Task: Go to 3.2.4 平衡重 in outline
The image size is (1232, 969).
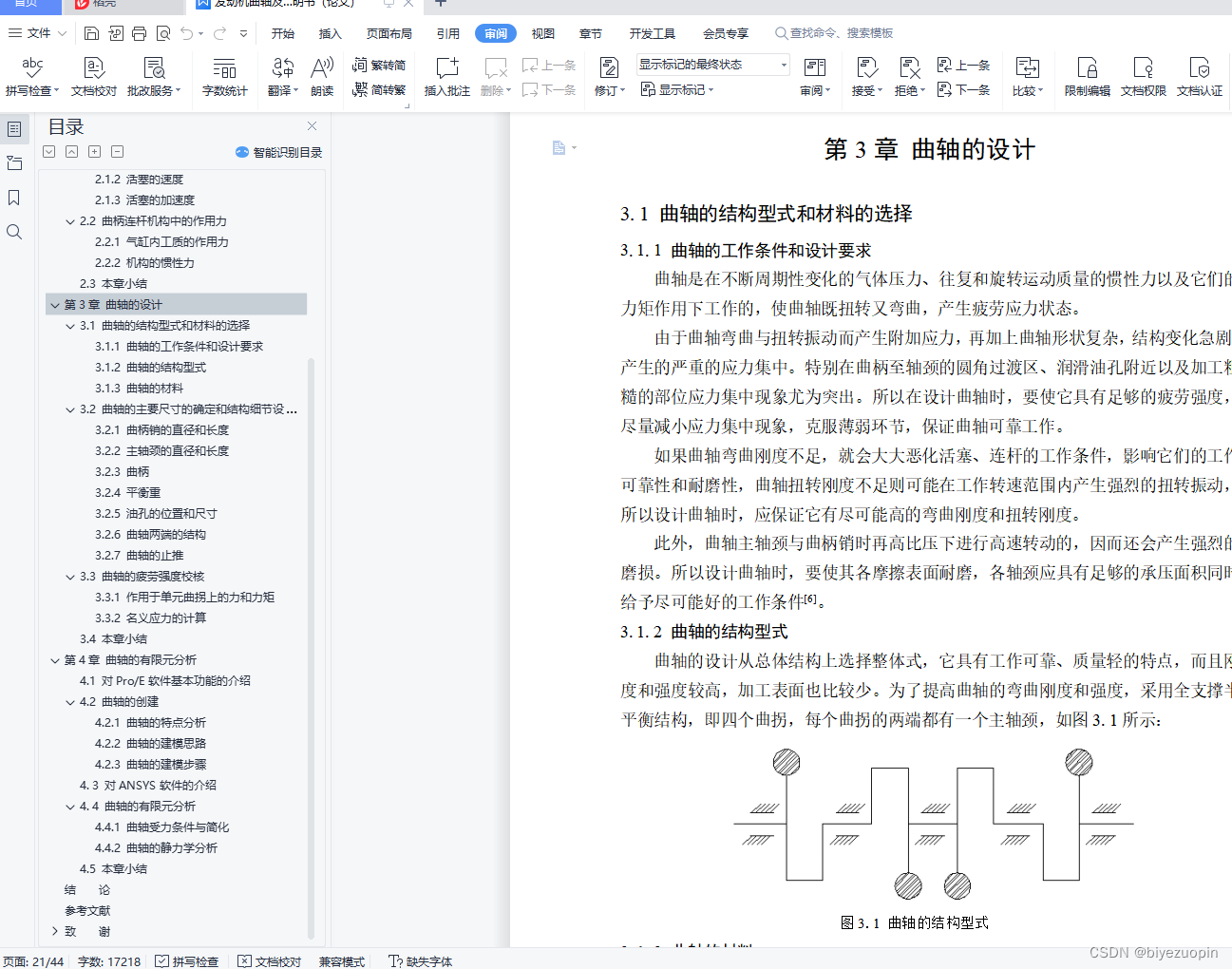Action: pyautogui.click(x=127, y=493)
